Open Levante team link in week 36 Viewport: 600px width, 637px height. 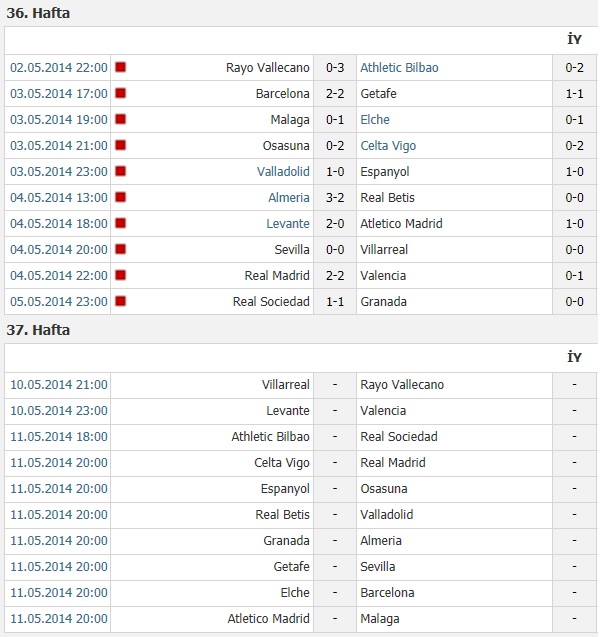click(x=288, y=224)
